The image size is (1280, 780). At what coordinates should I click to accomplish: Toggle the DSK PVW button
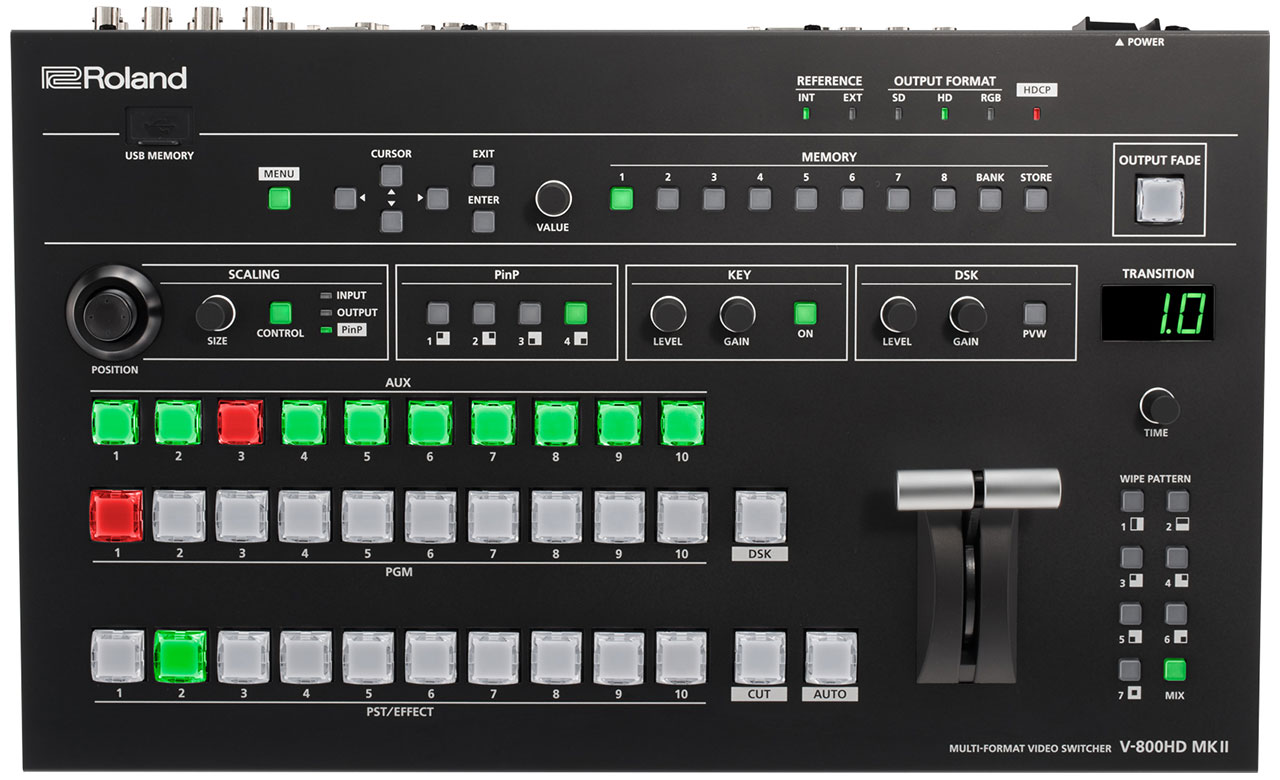pos(1034,313)
